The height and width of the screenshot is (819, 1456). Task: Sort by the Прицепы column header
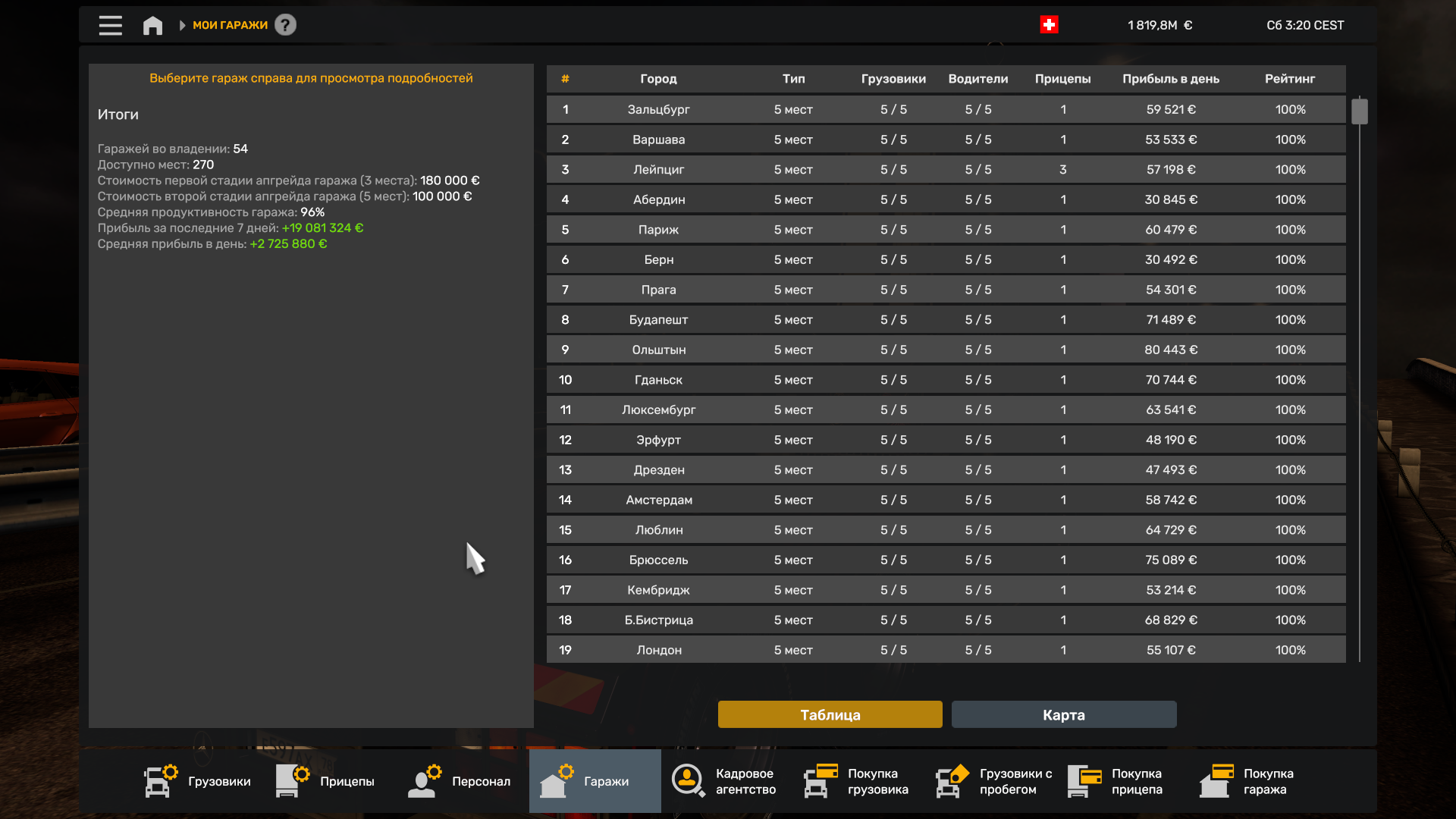(1062, 79)
